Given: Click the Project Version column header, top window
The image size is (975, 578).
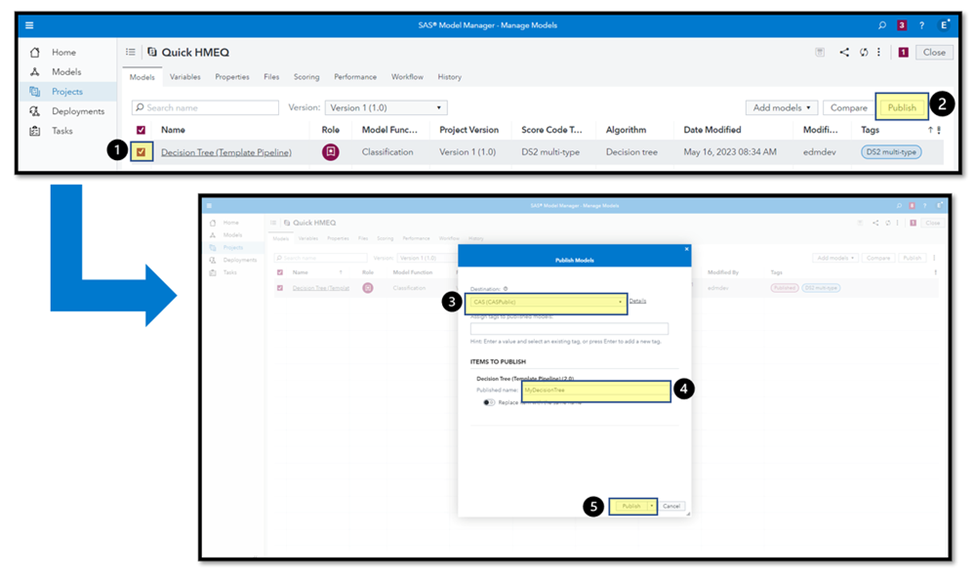Looking at the screenshot, I should pos(469,130).
